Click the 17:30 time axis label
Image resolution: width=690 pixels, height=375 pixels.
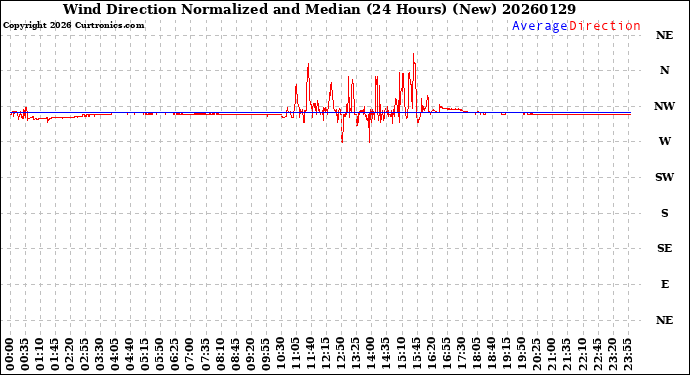461,355
